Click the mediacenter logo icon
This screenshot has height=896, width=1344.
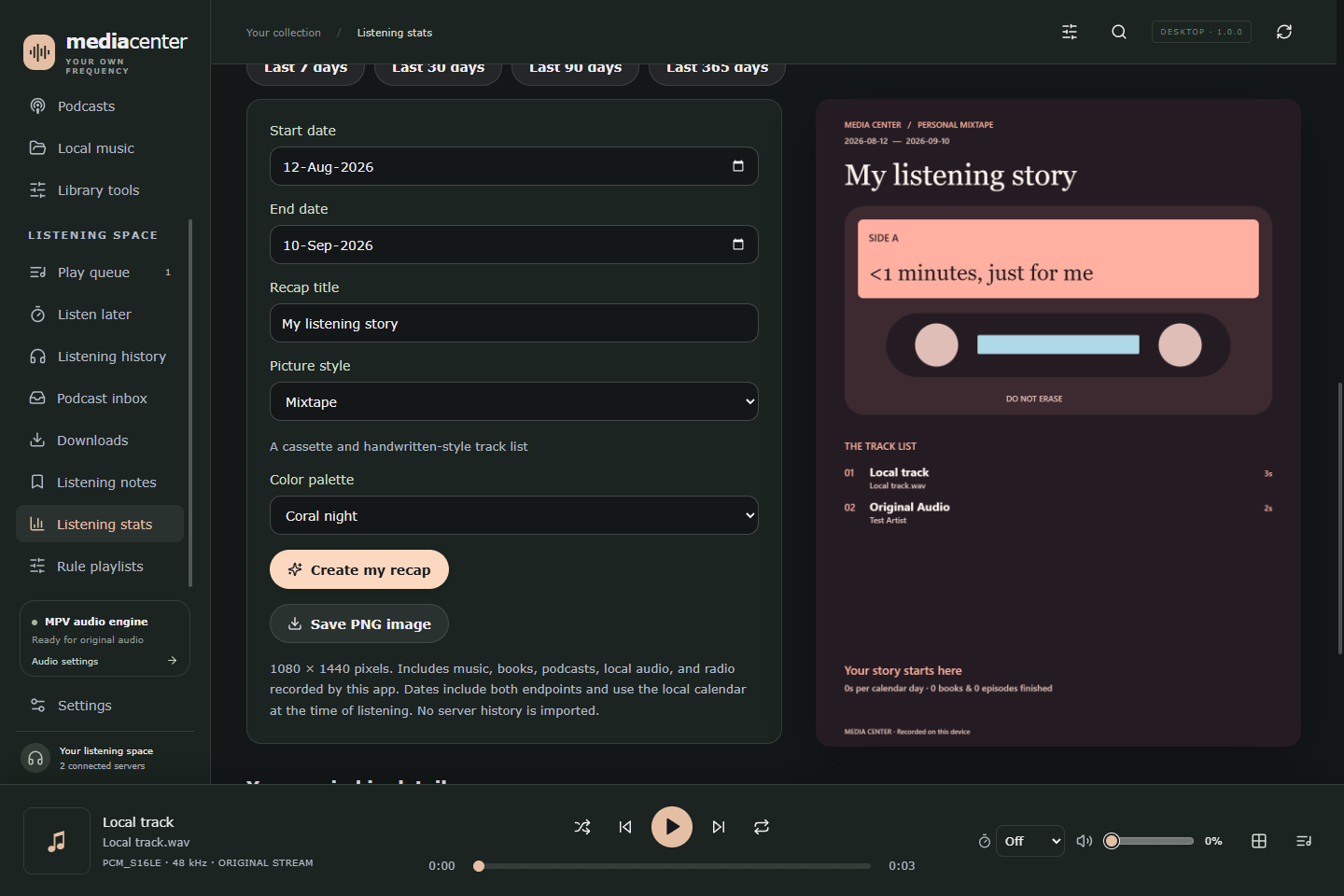[x=39, y=52]
